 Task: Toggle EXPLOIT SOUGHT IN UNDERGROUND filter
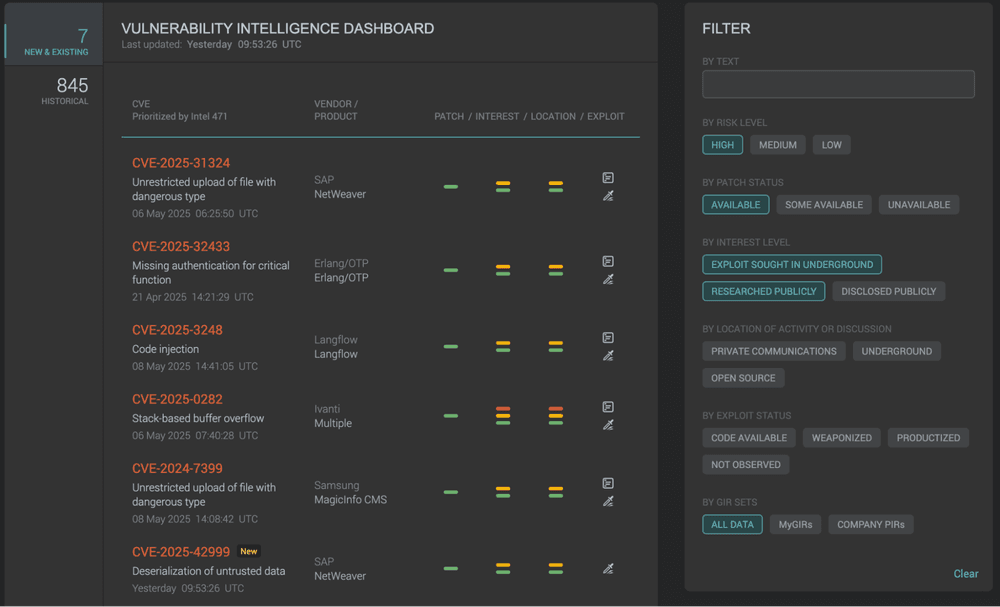[x=791, y=265]
